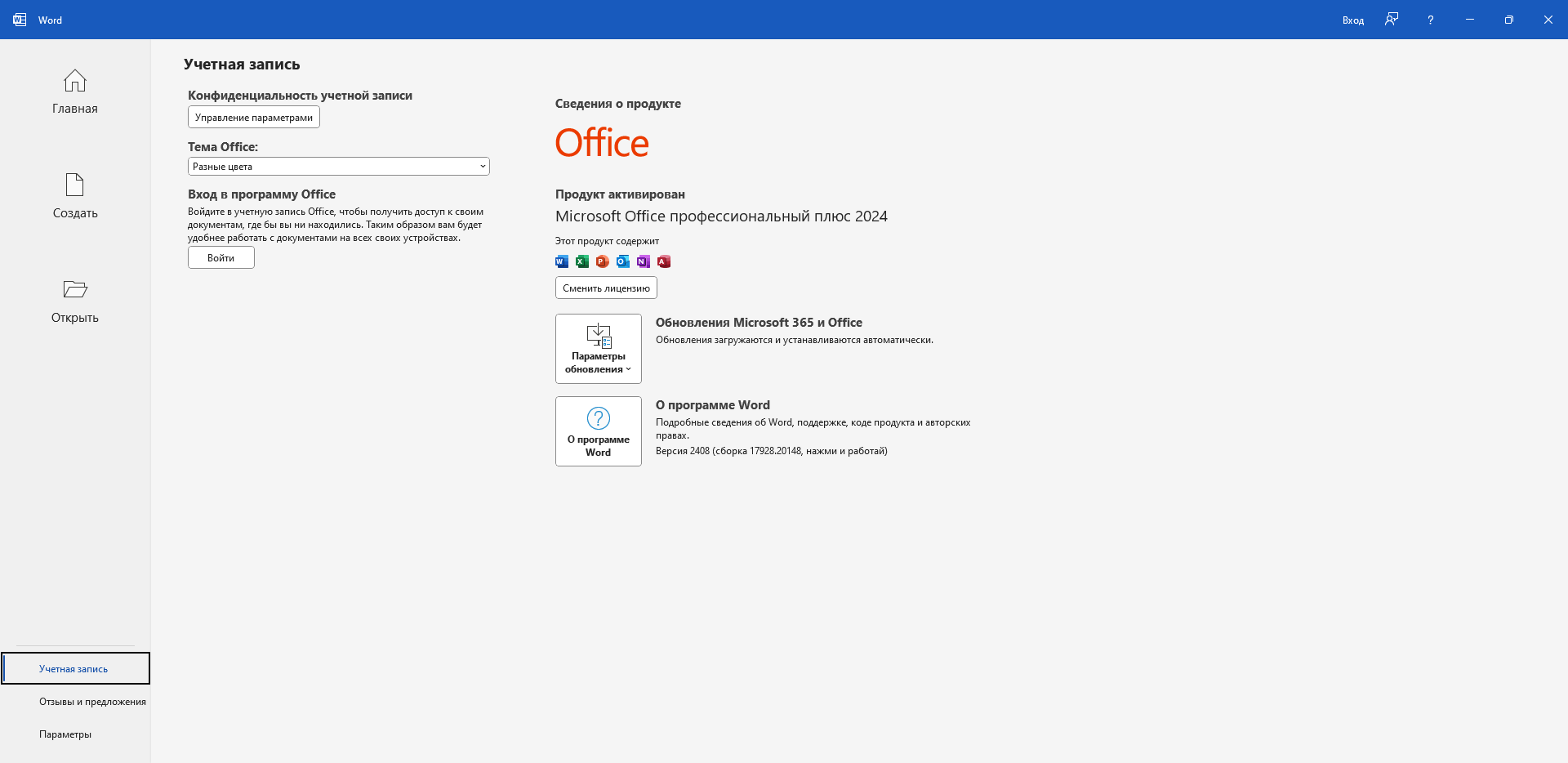Expand the Тема Office dropdown
This screenshot has height=763, width=1568.
[x=339, y=167]
